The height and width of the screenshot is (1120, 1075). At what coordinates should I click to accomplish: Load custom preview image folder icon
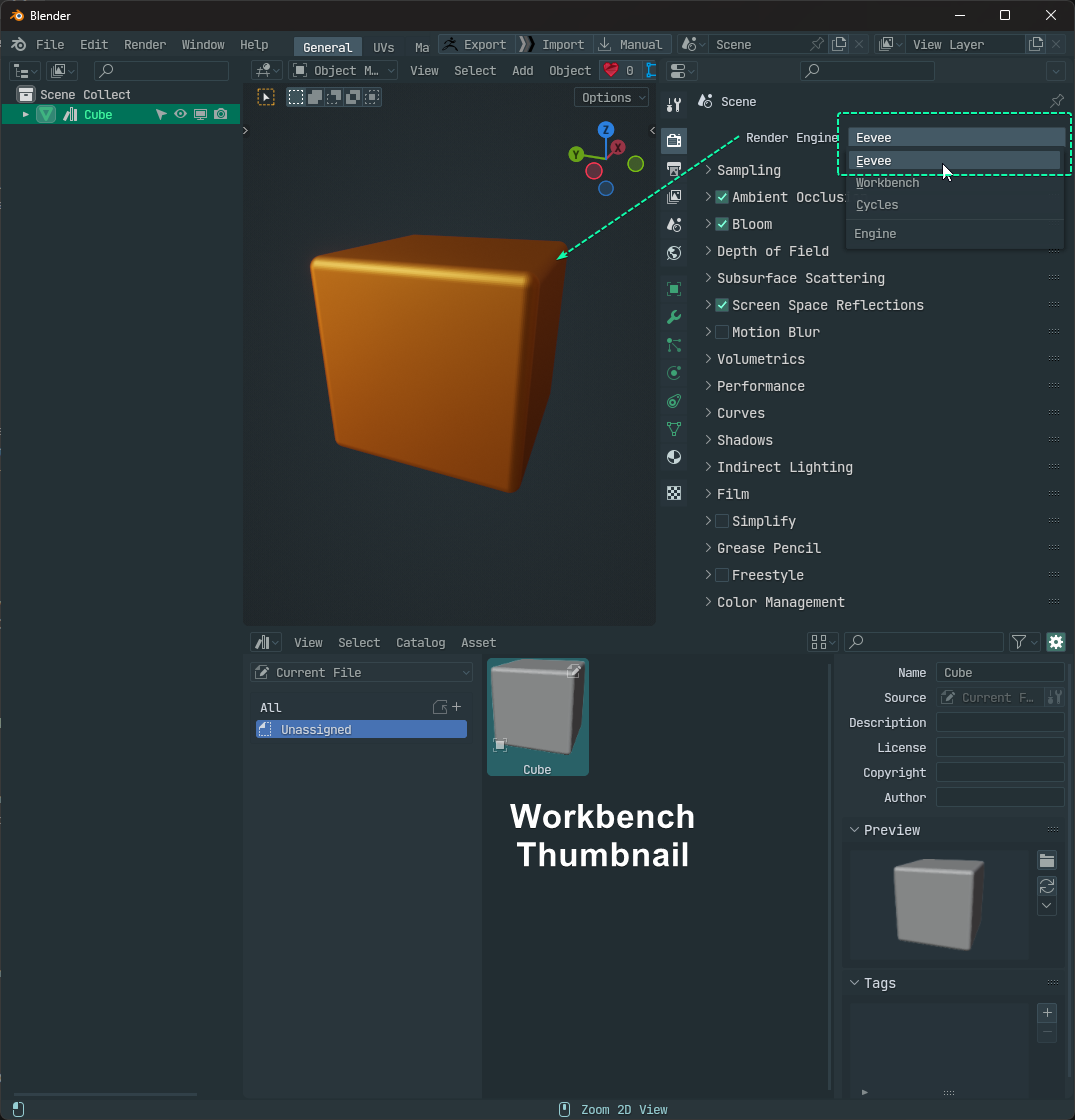[1046, 861]
